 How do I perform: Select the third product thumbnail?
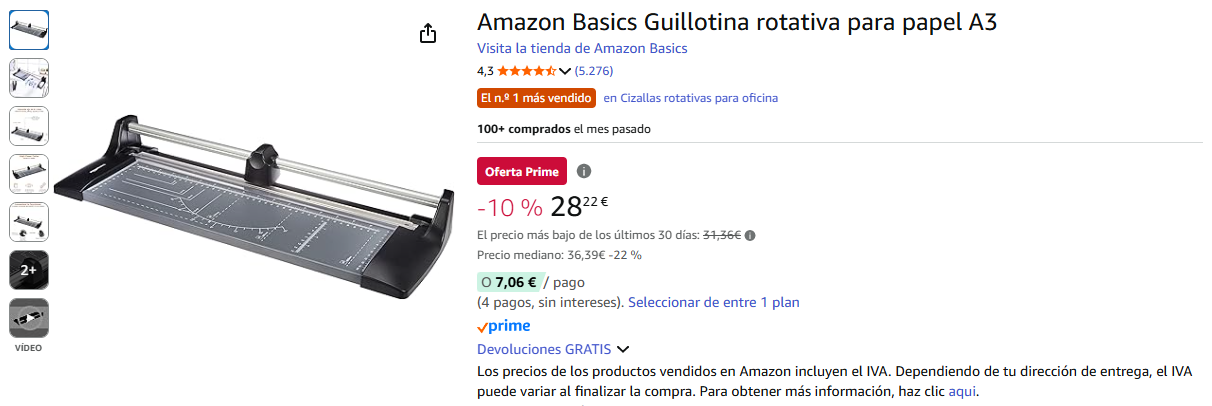tap(29, 126)
